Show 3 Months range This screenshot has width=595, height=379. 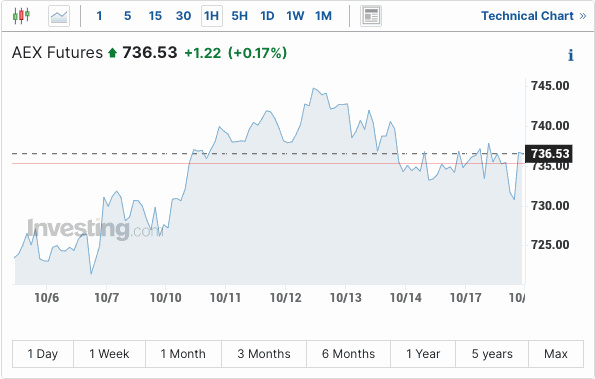264,354
